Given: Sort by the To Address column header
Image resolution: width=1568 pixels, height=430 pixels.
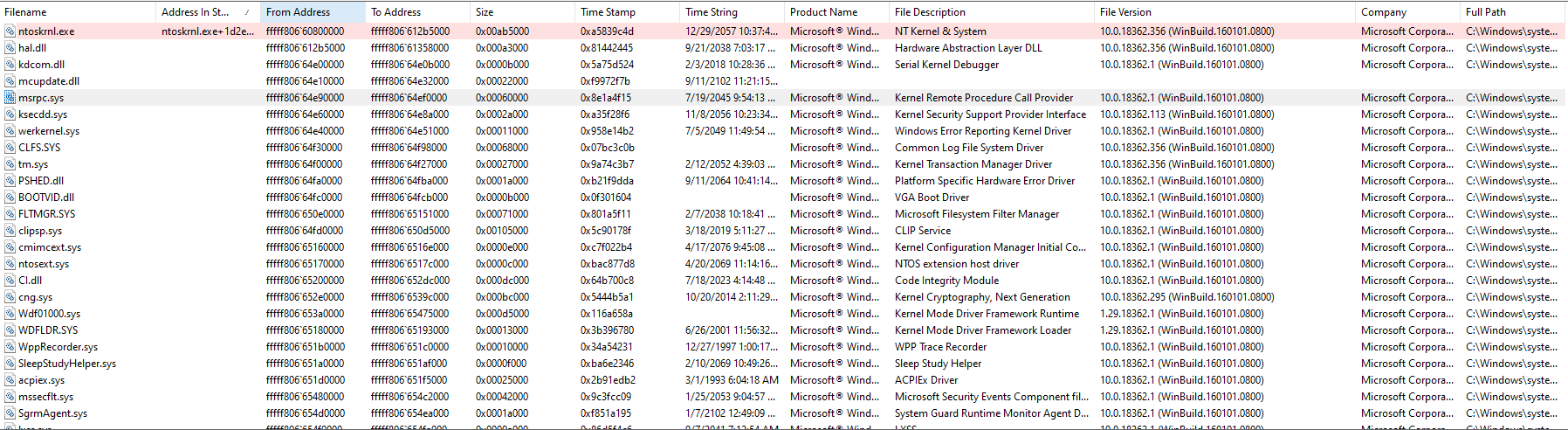Looking at the screenshot, I should 418,12.
